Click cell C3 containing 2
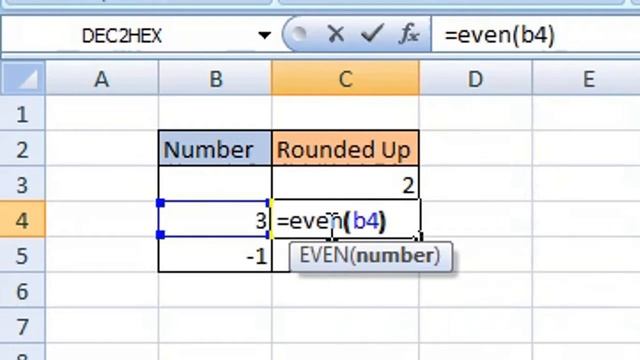640x360 pixels. [345, 184]
